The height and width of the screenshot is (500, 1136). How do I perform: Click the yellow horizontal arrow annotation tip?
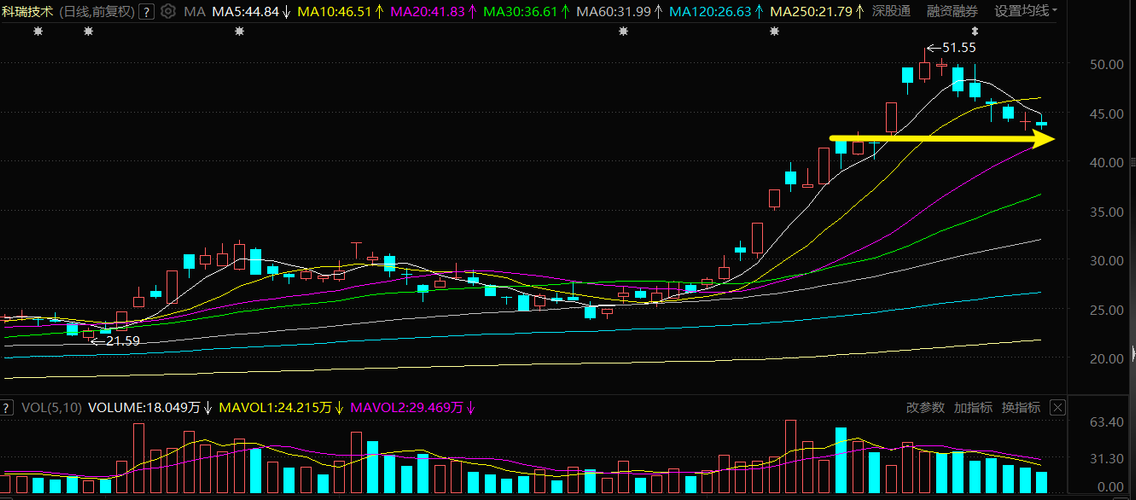coord(1045,137)
